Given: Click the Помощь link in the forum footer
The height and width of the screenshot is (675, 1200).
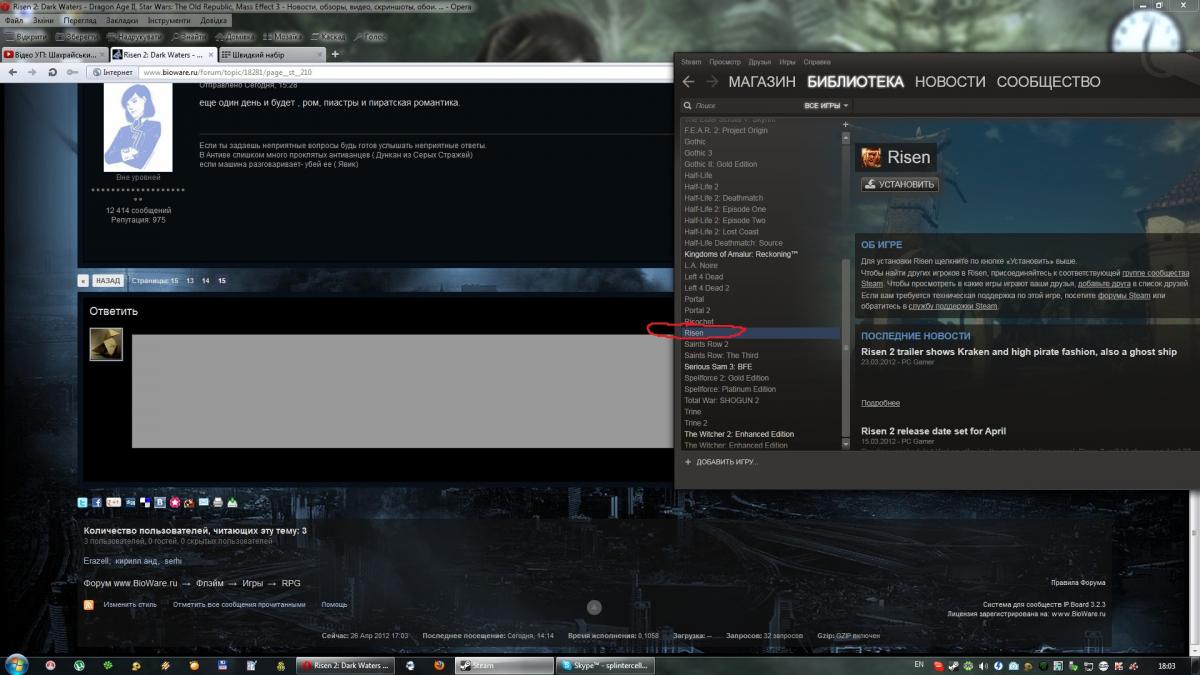Looking at the screenshot, I should (x=334, y=604).
